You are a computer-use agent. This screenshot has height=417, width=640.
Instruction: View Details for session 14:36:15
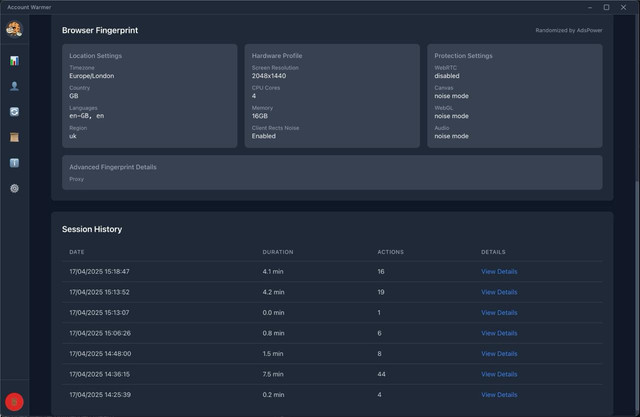[499, 374]
